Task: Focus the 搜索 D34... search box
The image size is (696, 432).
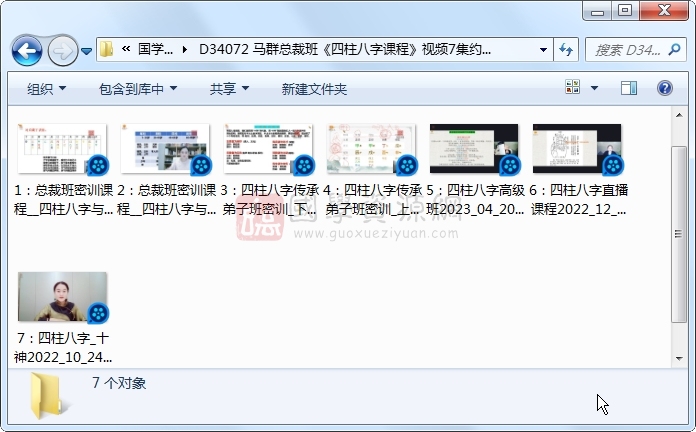Action: (628, 50)
